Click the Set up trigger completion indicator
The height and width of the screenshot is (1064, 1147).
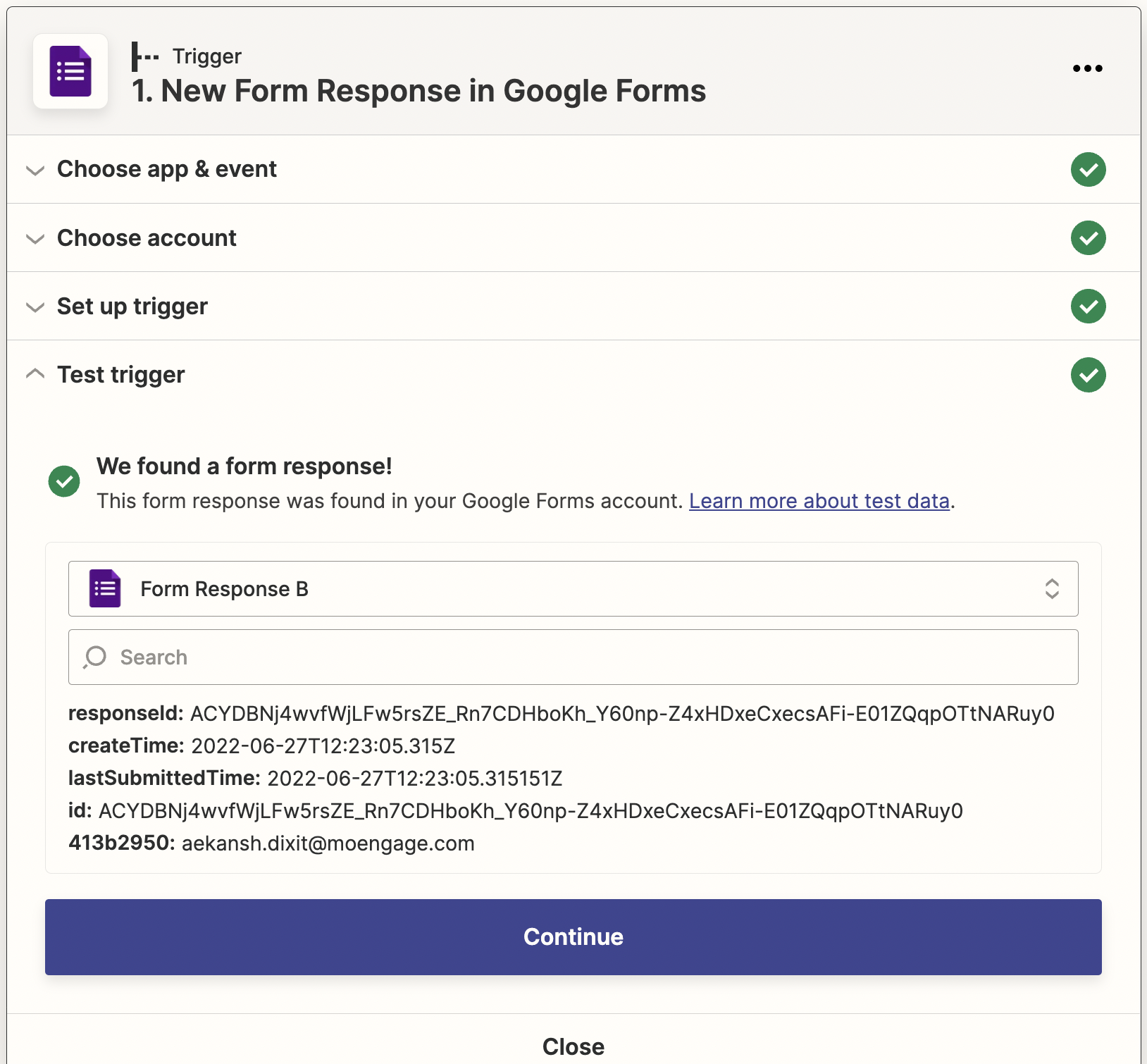[x=1088, y=307]
